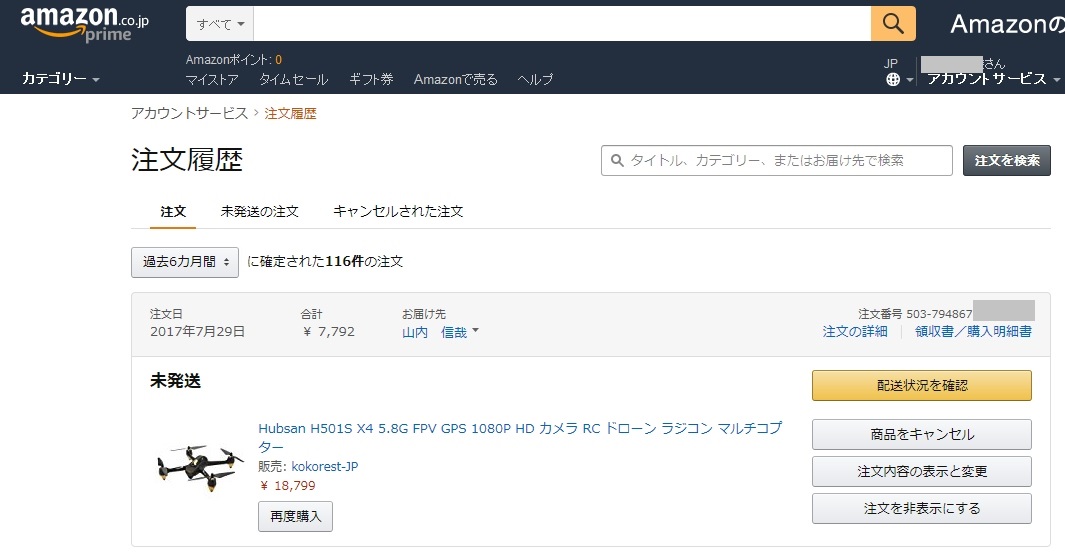Open the タイムセール menu link
The image size is (1065, 554).
tap(293, 80)
